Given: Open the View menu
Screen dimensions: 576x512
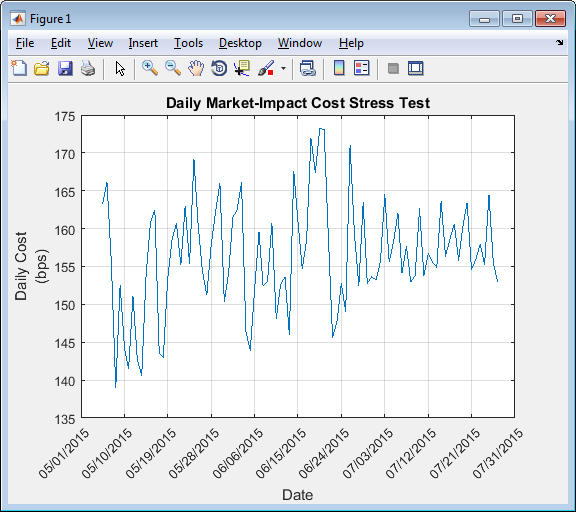Looking at the screenshot, I should point(100,43).
